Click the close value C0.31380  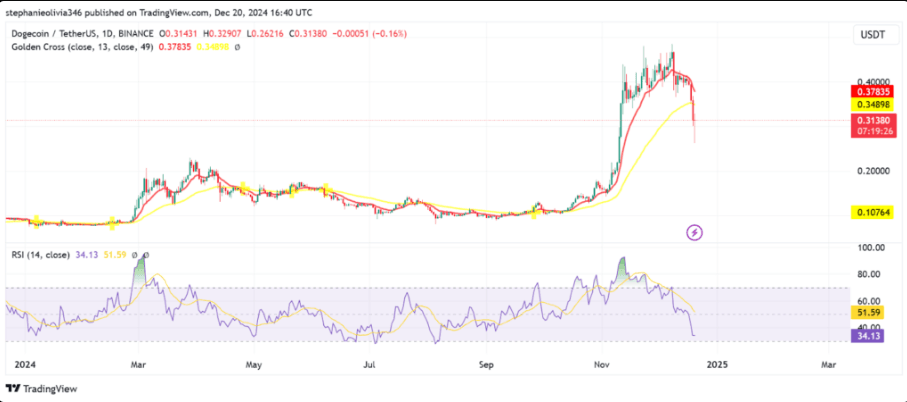(x=306, y=34)
